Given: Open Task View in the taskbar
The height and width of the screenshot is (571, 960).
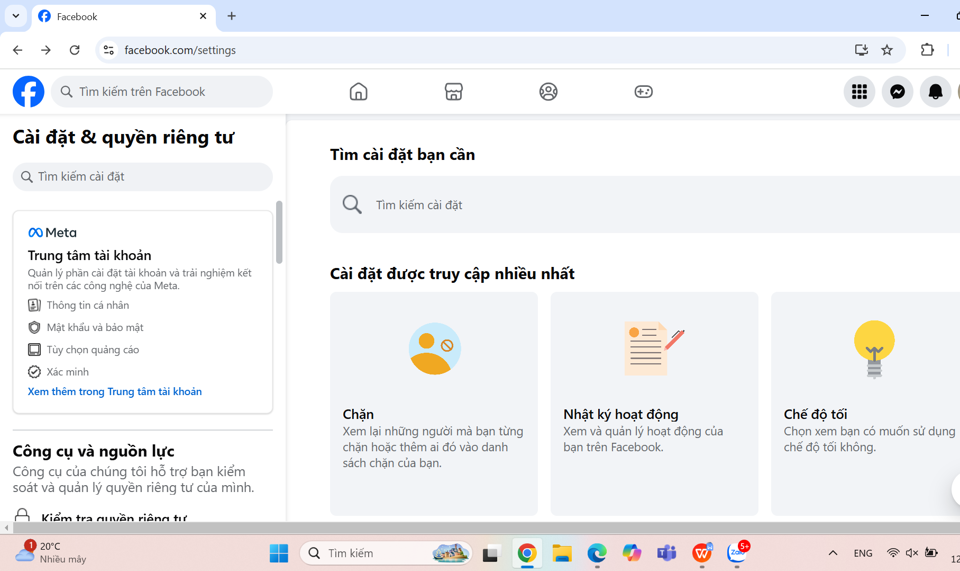Looking at the screenshot, I should pos(491,553).
